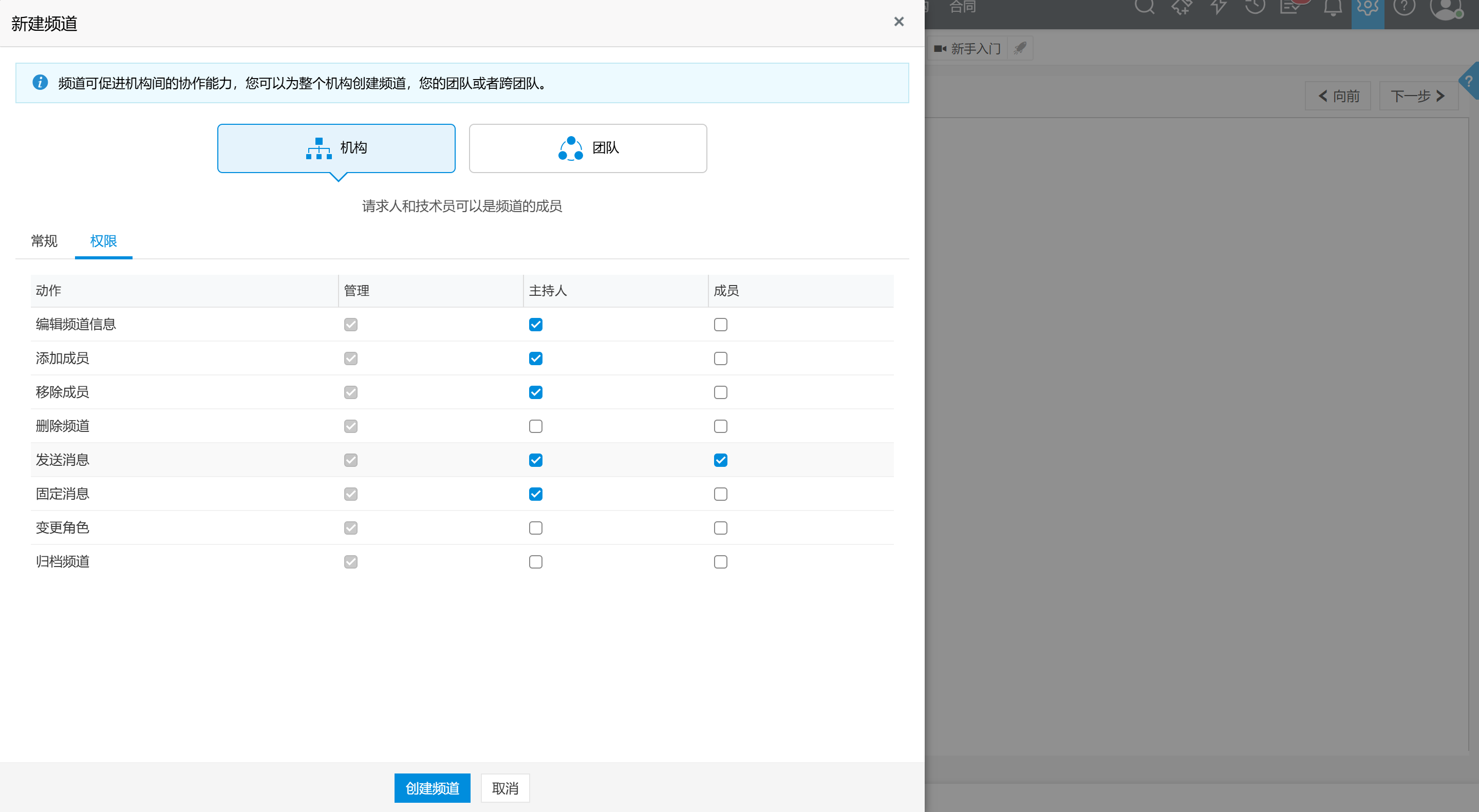Open the user profile avatar
This screenshot has width=1479, height=812.
pos(1445,8)
